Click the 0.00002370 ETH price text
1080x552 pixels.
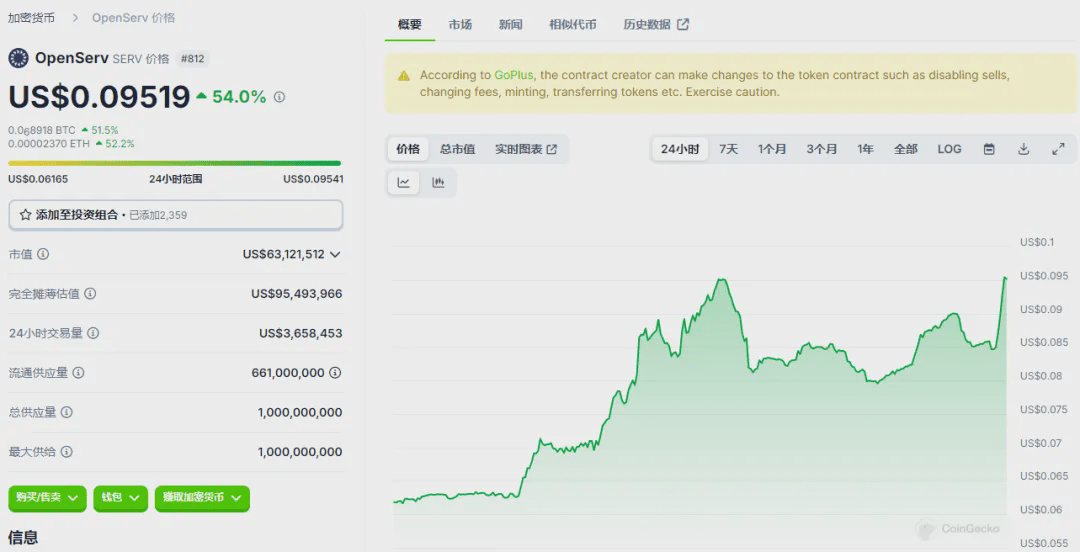click(x=49, y=144)
